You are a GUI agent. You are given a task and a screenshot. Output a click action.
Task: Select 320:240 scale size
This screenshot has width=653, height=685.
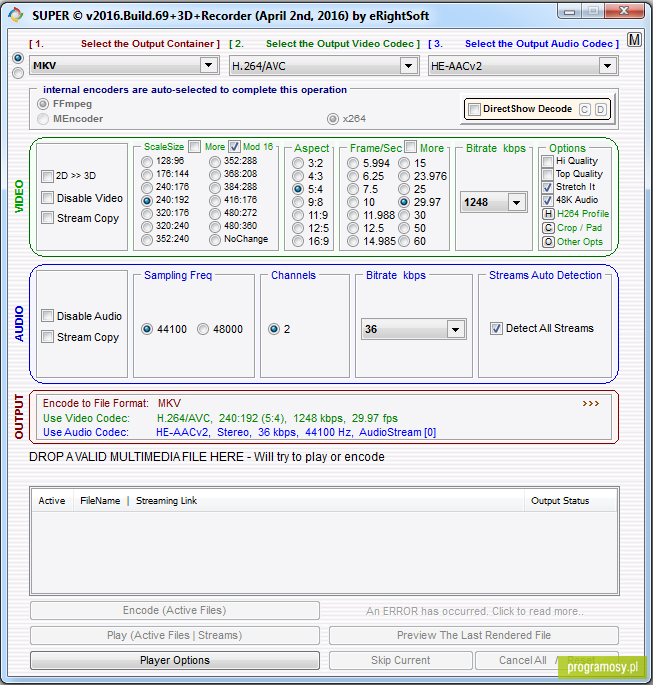[x=147, y=226]
